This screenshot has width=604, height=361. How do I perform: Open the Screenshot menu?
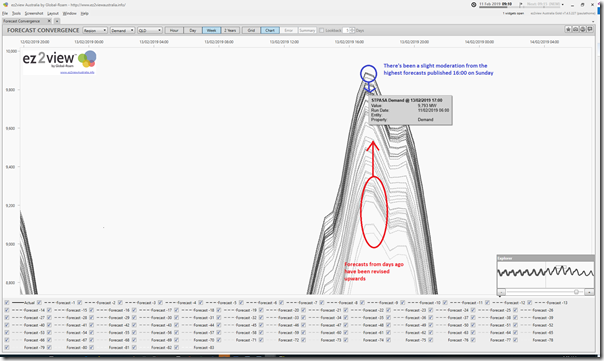coord(34,13)
